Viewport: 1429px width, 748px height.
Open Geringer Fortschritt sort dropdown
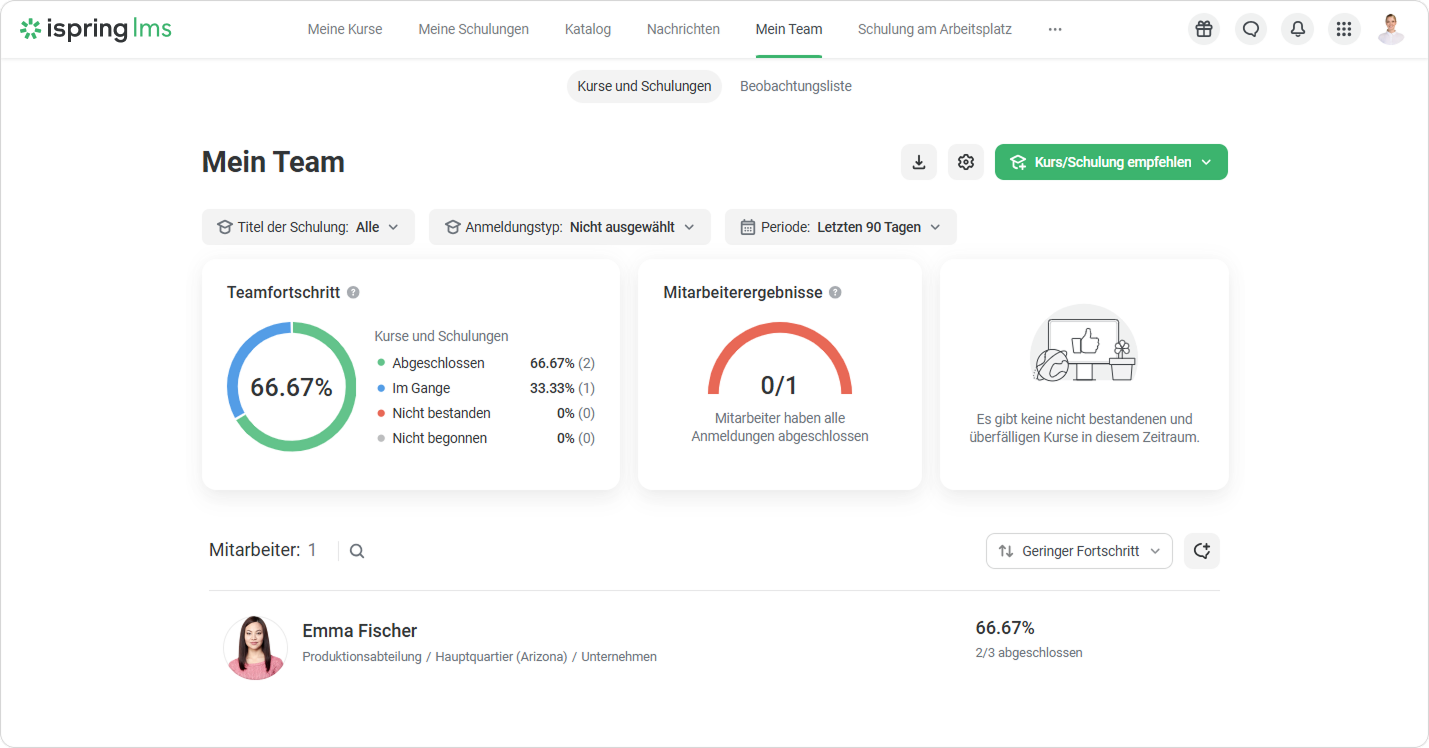(1079, 551)
